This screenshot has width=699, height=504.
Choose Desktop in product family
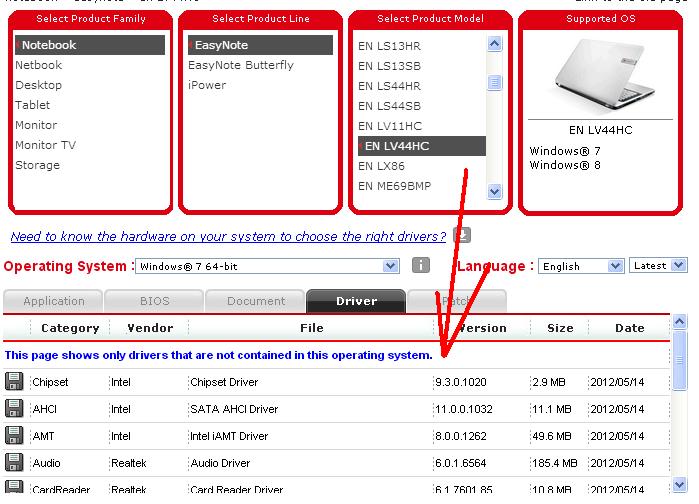click(39, 85)
